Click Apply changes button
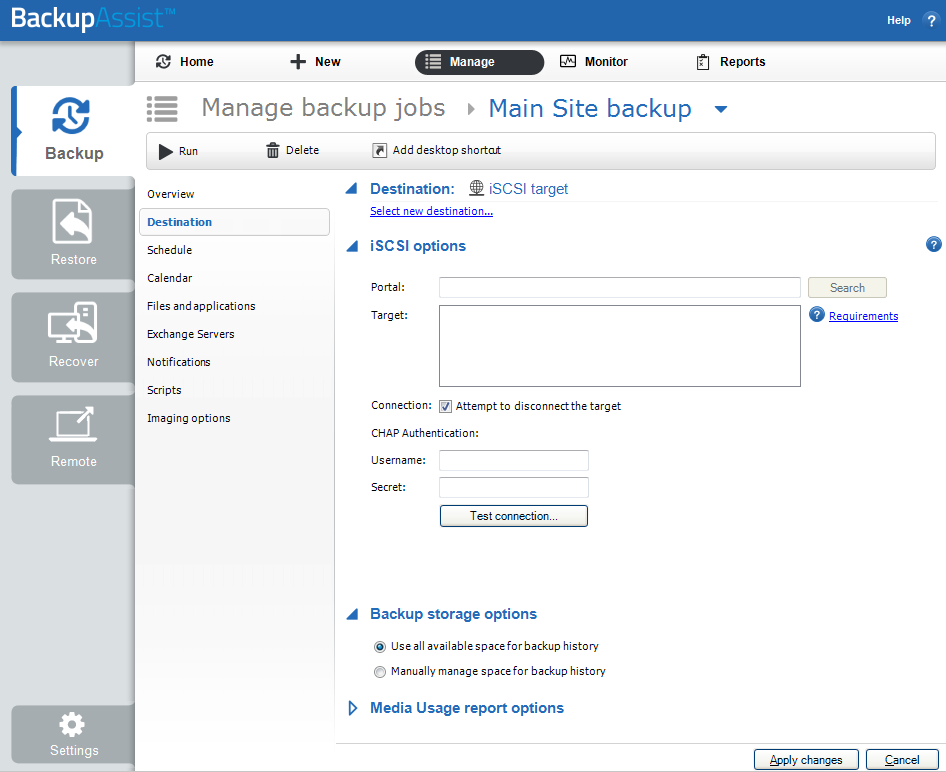The image size is (946, 772). pos(806,760)
